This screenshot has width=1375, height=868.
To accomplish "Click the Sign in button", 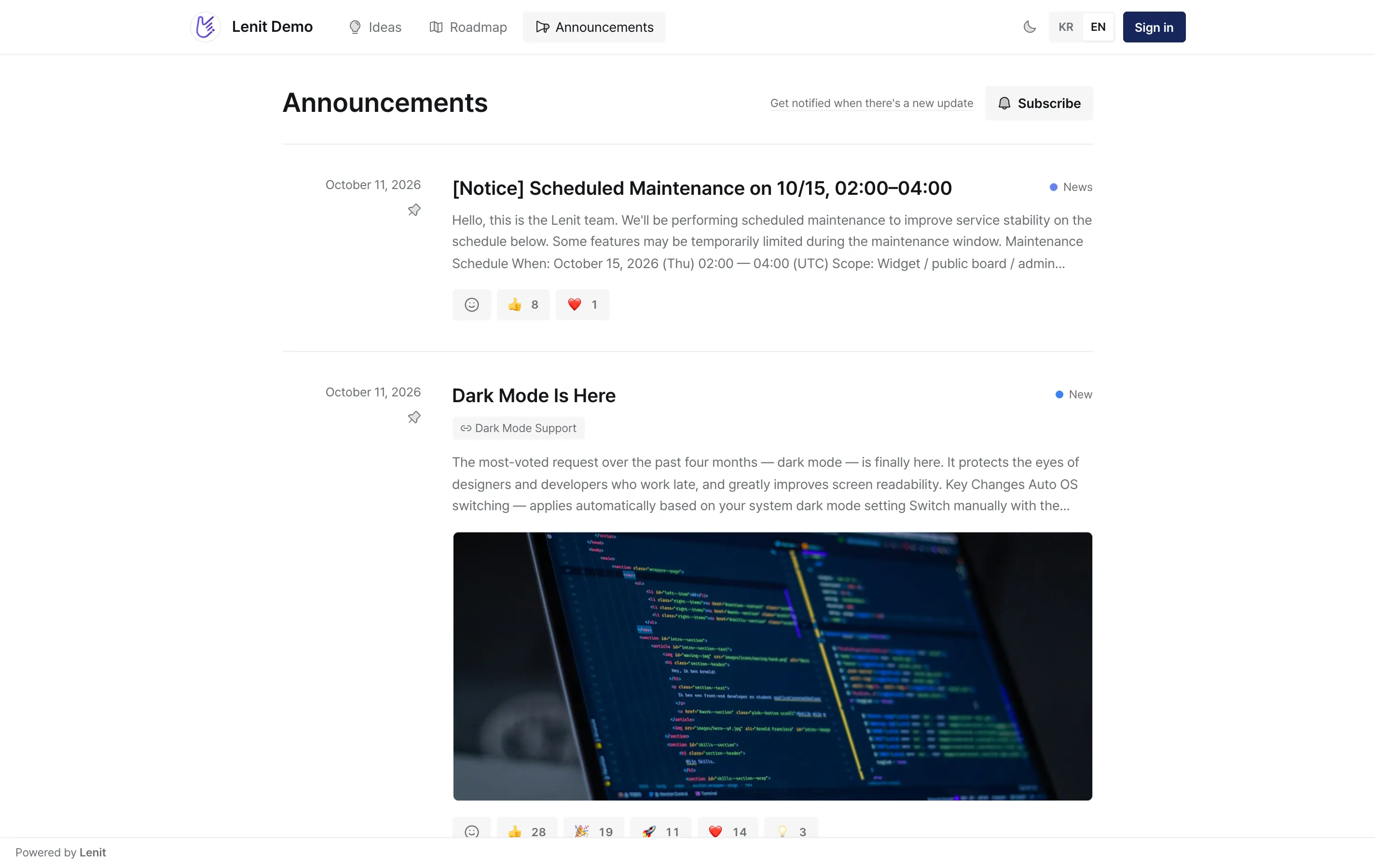I will (1154, 27).
